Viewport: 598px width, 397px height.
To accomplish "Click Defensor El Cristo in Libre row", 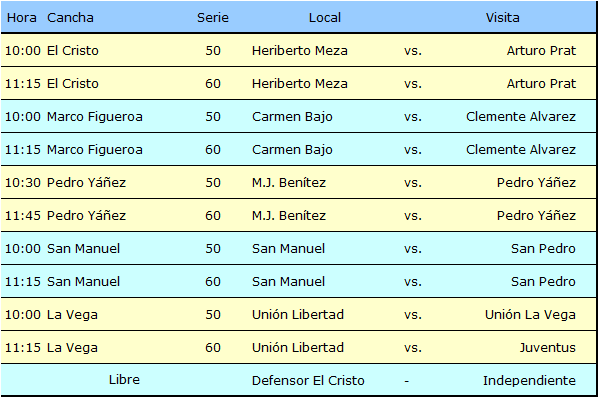I will (x=308, y=381).
